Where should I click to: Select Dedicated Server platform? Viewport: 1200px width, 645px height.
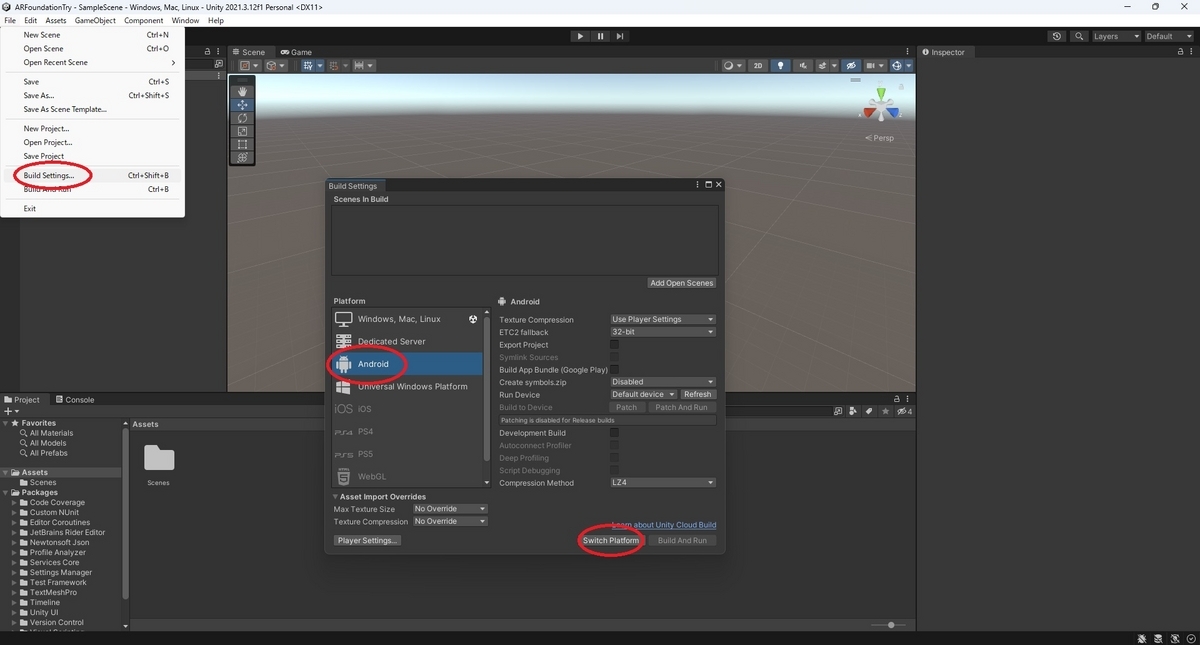click(x=407, y=341)
